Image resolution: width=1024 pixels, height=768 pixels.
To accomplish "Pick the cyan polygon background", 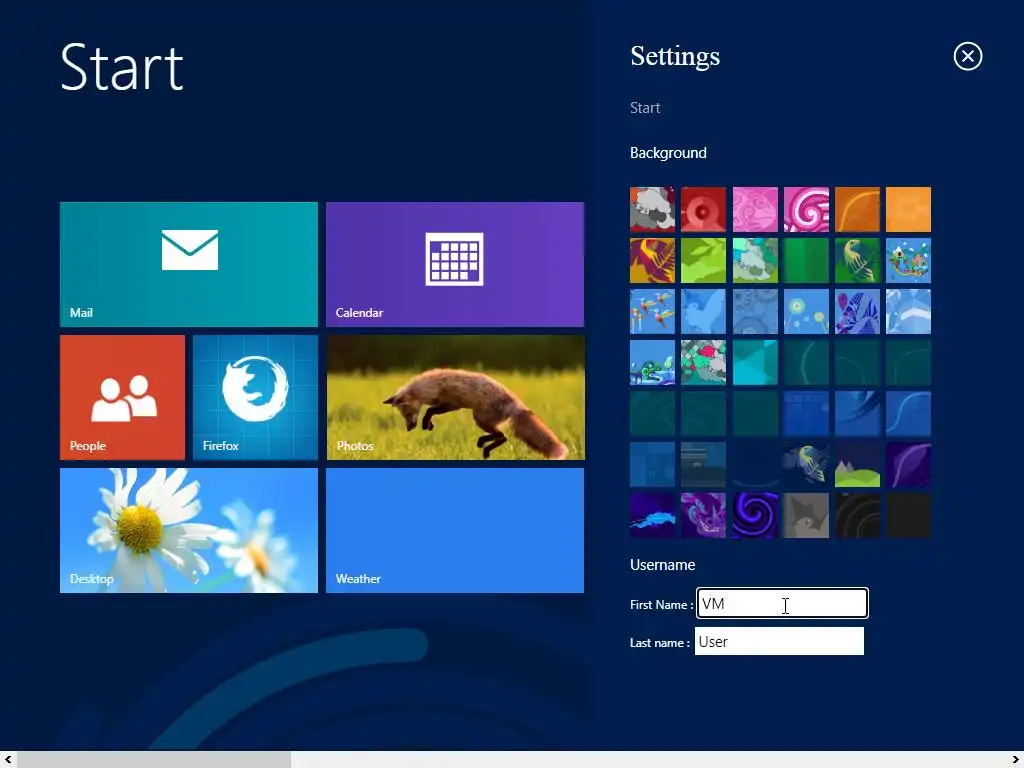I will (x=755, y=362).
